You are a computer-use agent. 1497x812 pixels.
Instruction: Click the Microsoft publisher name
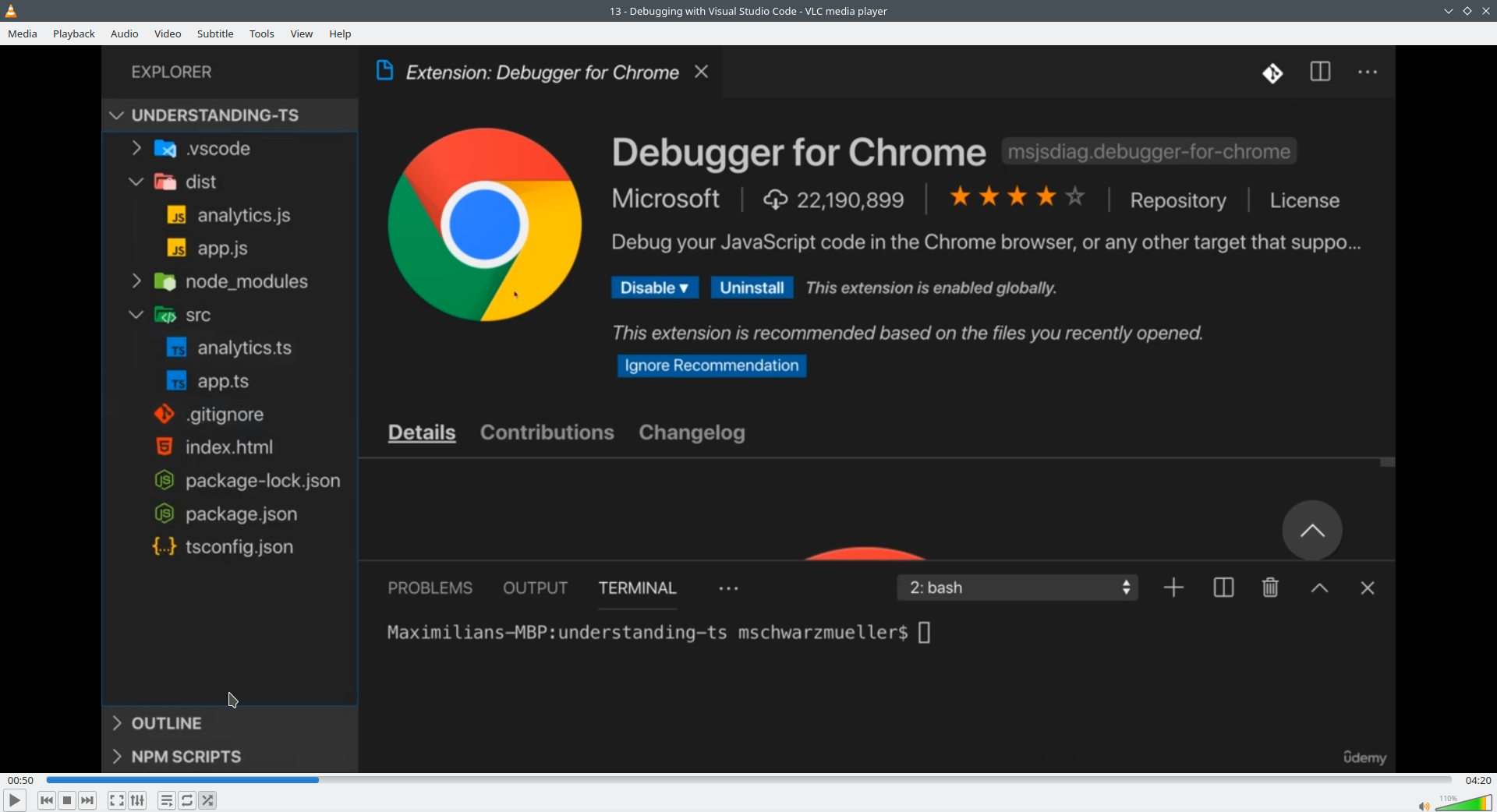[665, 199]
